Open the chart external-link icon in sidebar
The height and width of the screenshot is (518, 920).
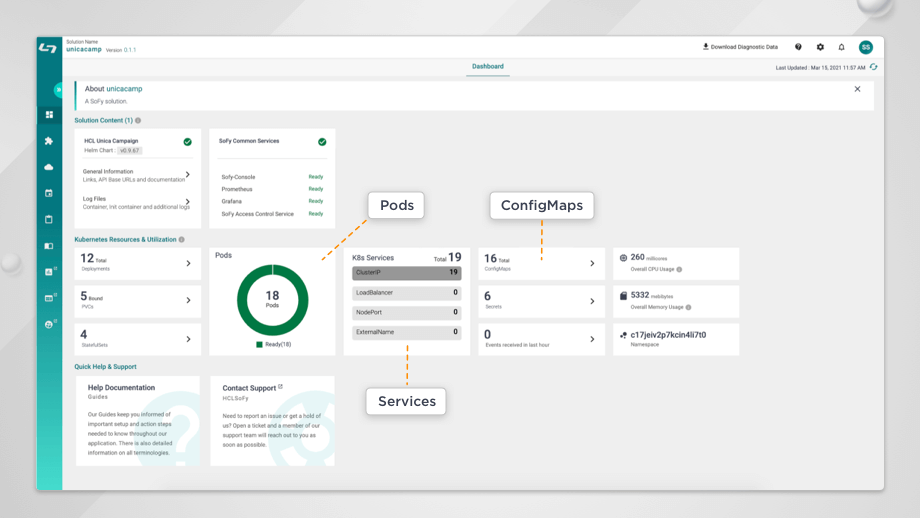point(50,272)
